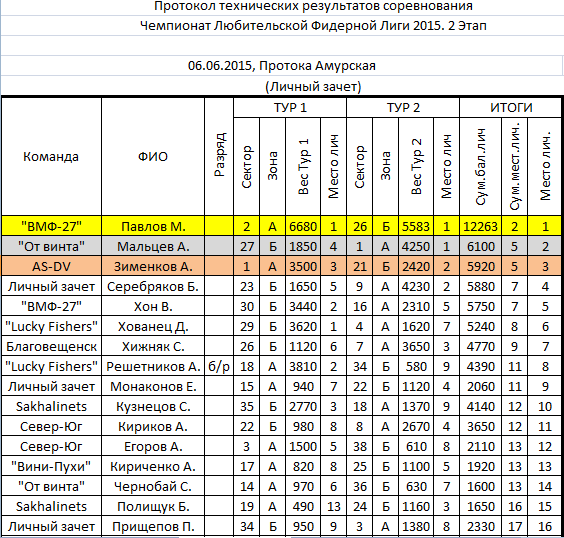Click the (Личный зачет) subtitle cell
564x538 pixels.
(x=313, y=86)
